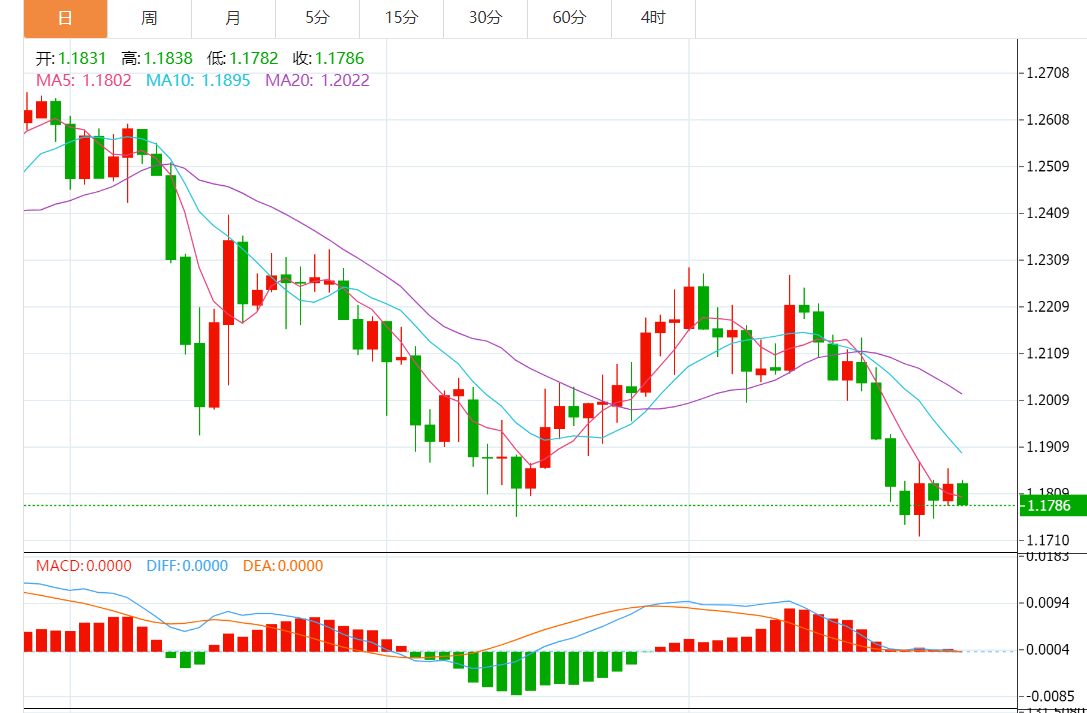Click the MACD: 0.0000 label
1087x713 pixels.
point(83,566)
